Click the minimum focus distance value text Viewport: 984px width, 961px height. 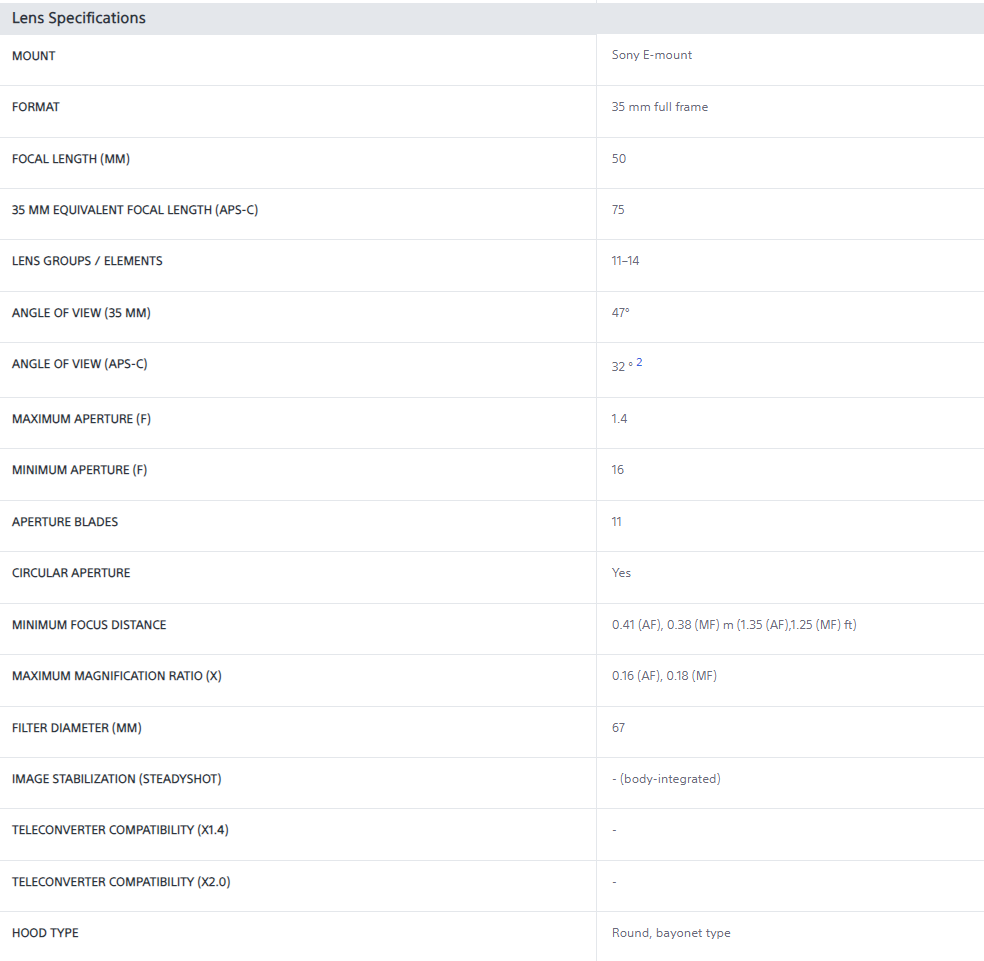pos(733,625)
